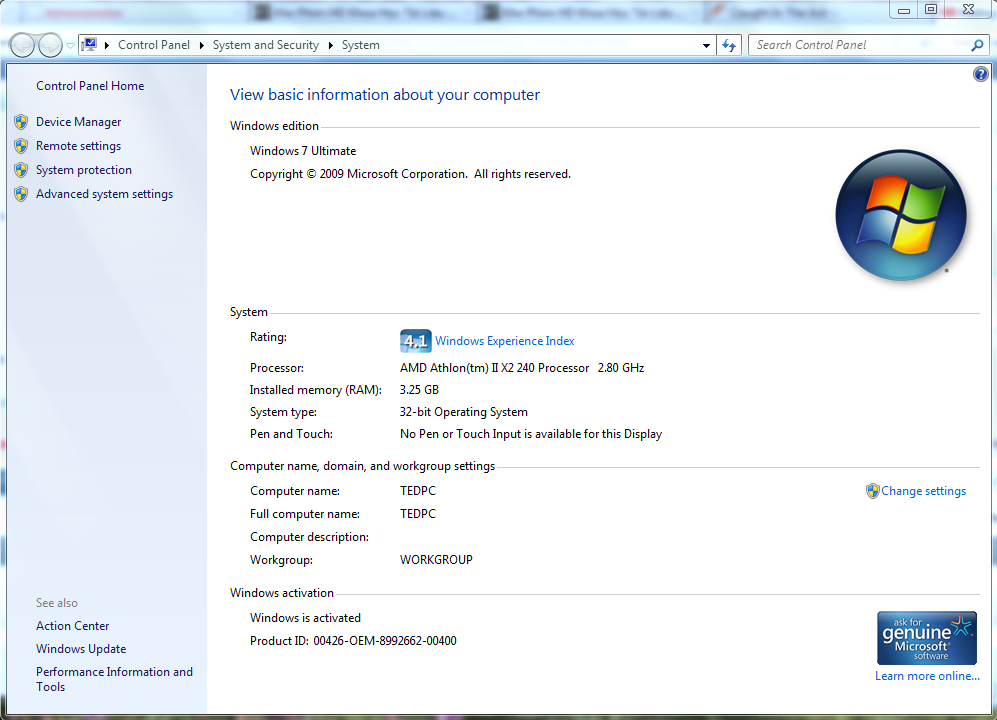Image resolution: width=997 pixels, height=720 pixels.
Task: Click Change settings link
Action: [923, 491]
